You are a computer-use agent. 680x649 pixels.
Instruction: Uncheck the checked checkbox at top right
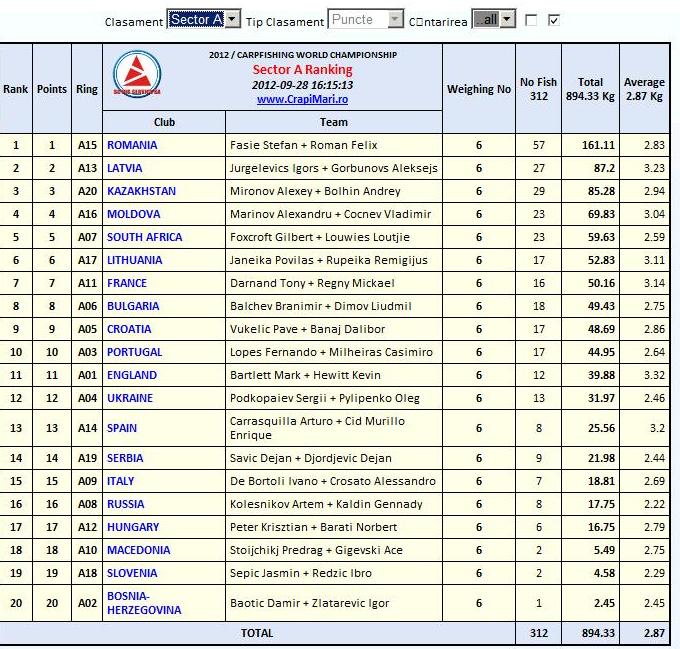pos(554,20)
